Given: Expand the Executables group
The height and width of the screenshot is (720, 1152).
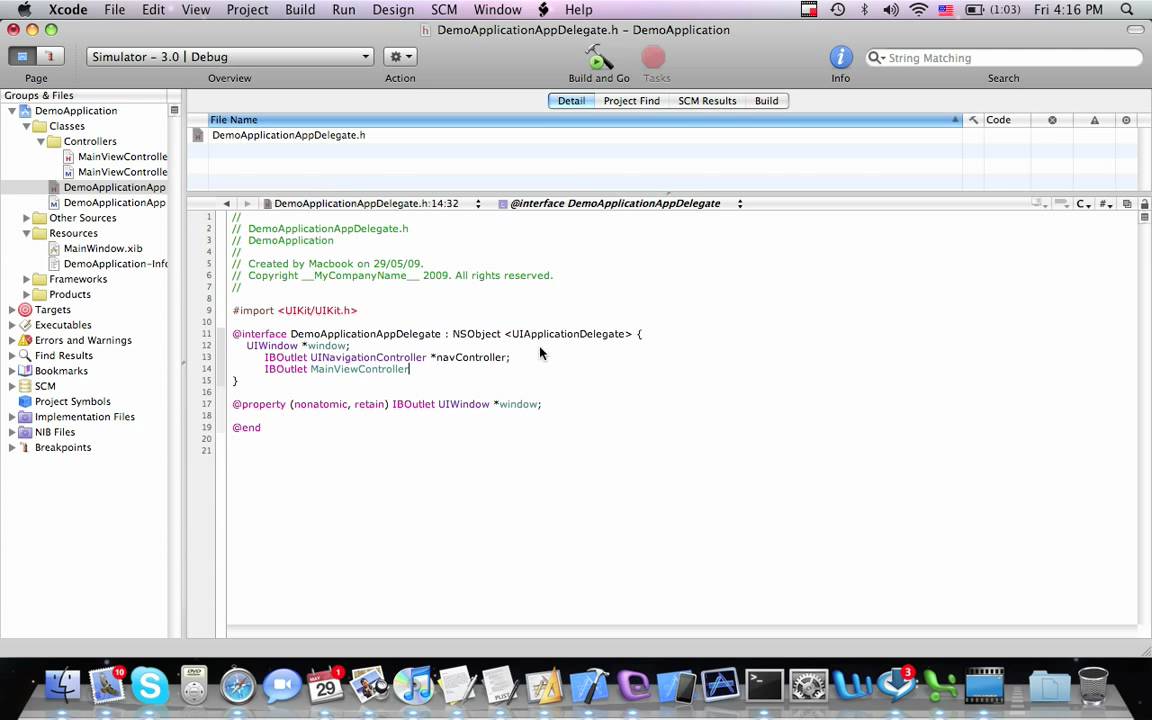Looking at the screenshot, I should (12, 325).
